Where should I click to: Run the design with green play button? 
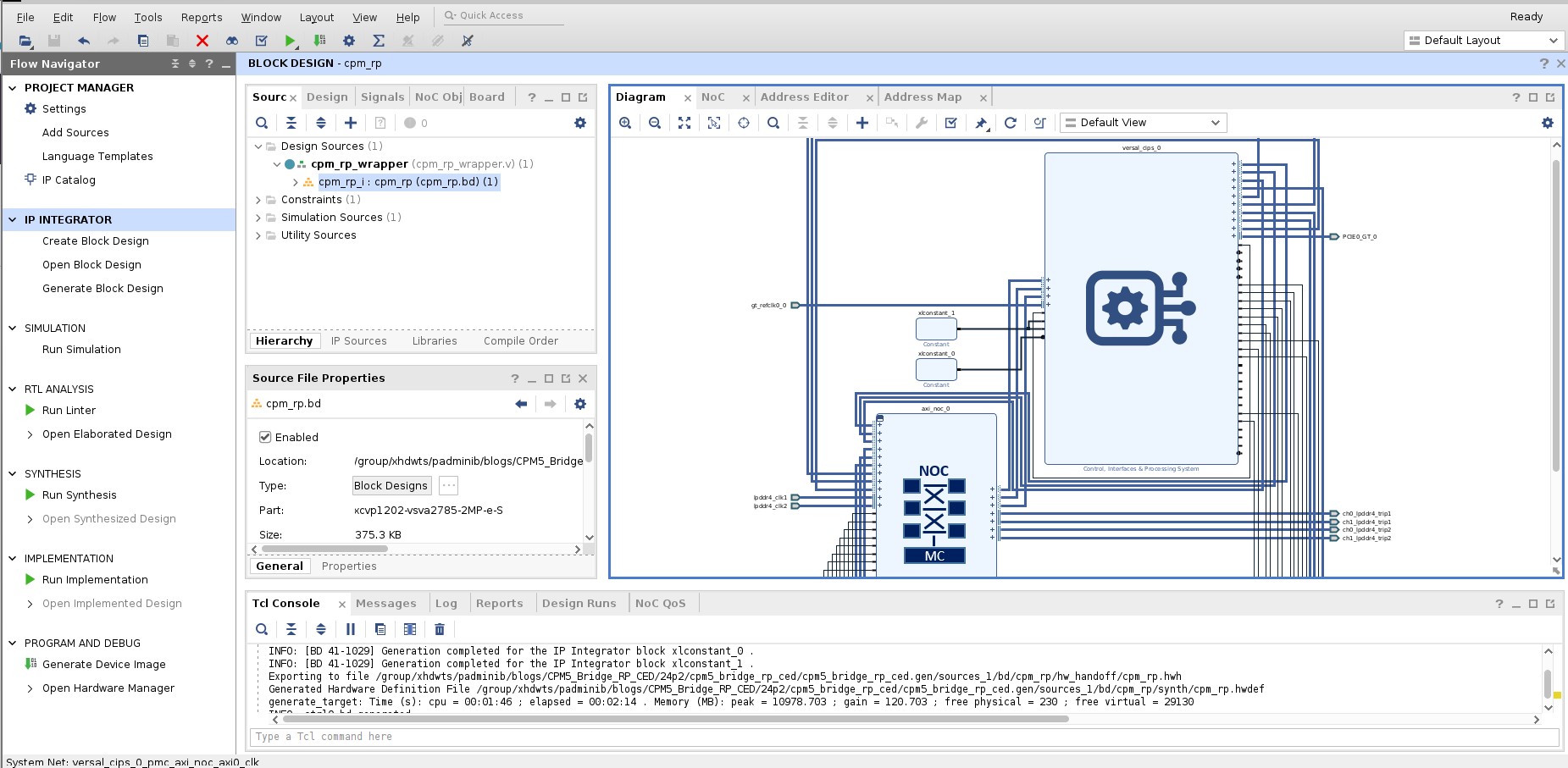coord(290,40)
